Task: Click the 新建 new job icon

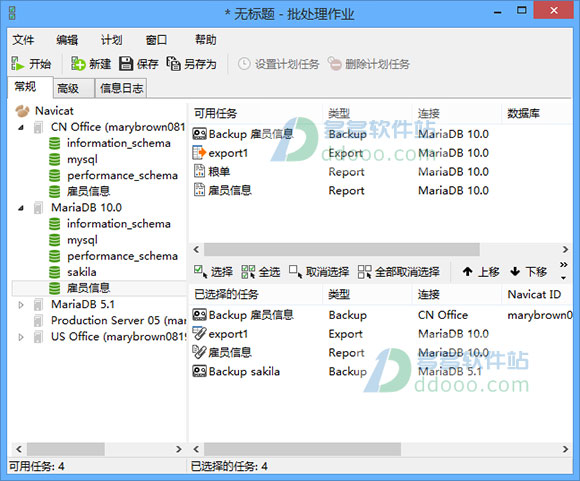Action: (78, 64)
